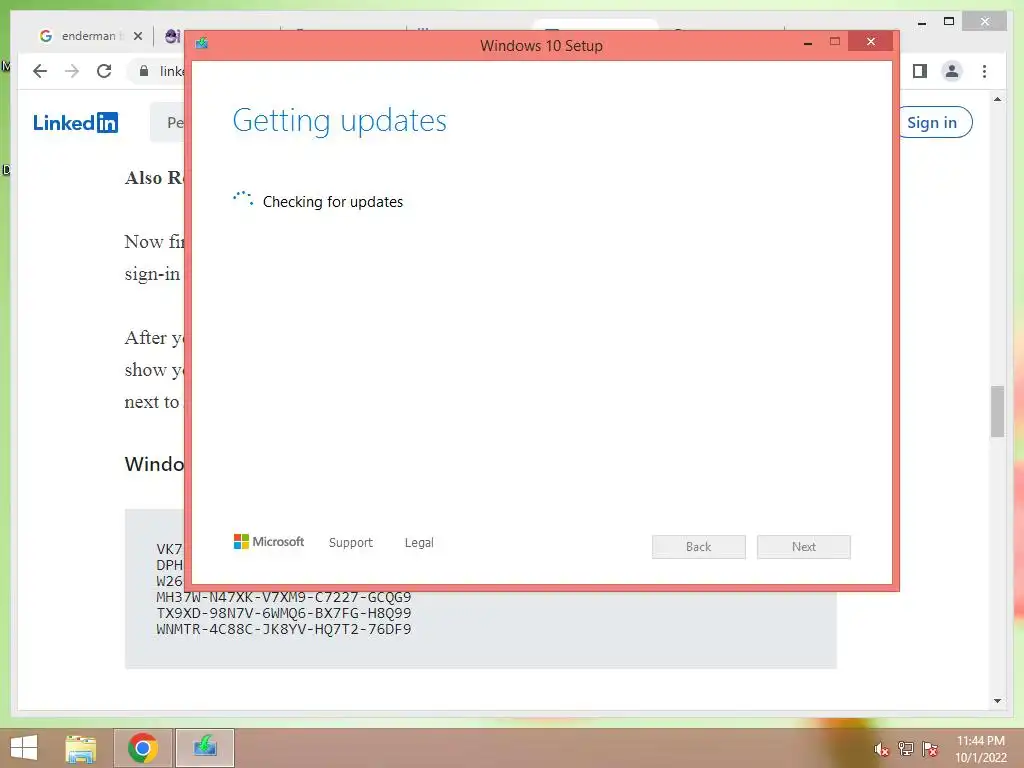
Task: Click the Checking for updates text
Action: tap(333, 202)
